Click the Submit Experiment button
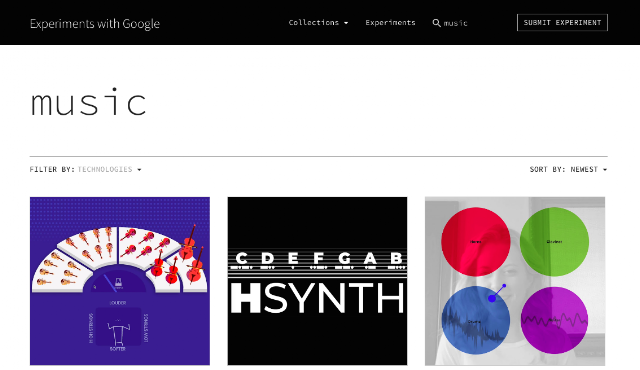The image size is (640, 370). [562, 22]
